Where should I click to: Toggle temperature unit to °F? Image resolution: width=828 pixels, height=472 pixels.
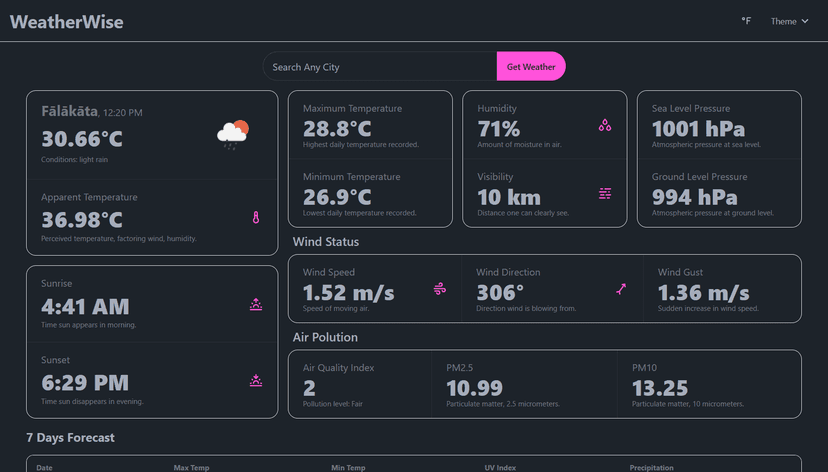[x=746, y=21]
